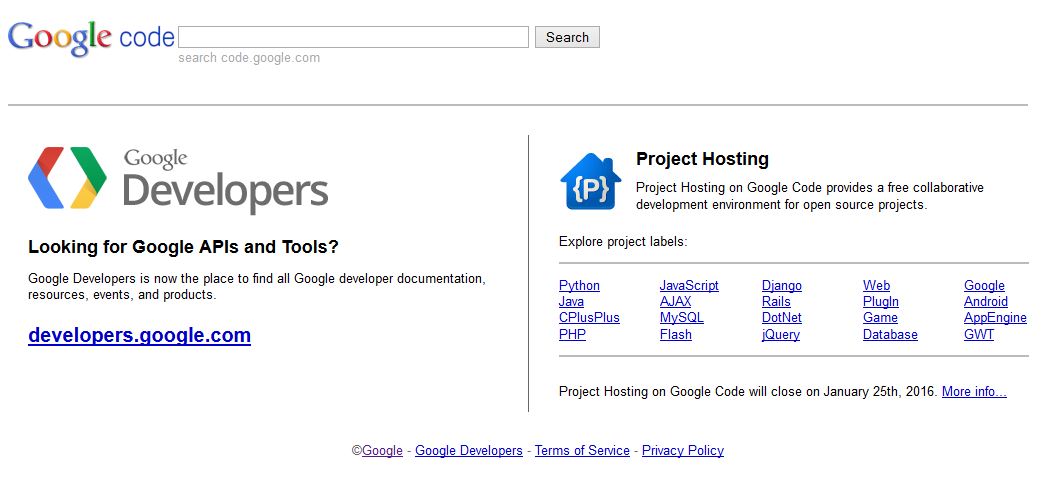Open the Privacy Policy link
1058x496 pixels.
pyautogui.click(x=683, y=451)
